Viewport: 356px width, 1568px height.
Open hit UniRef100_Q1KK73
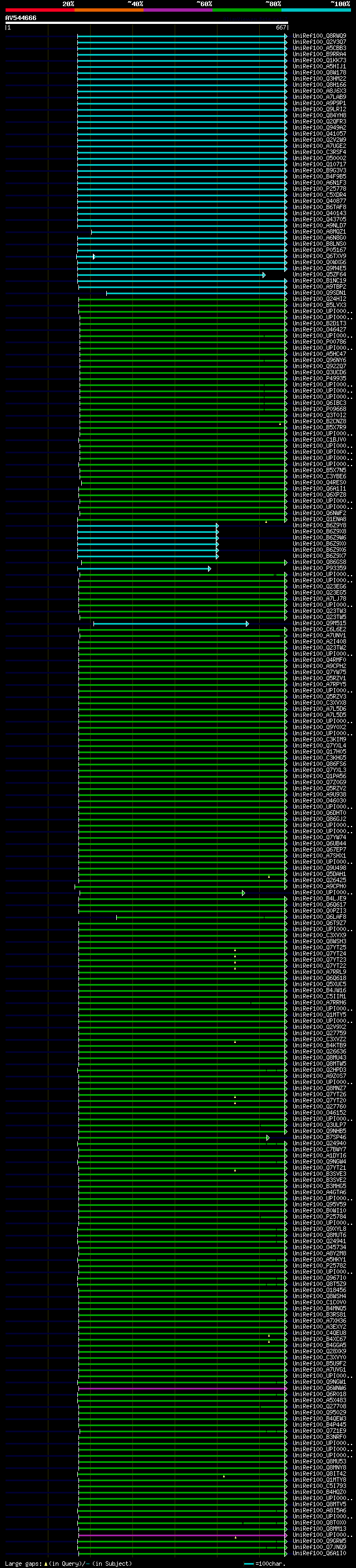(319, 60)
